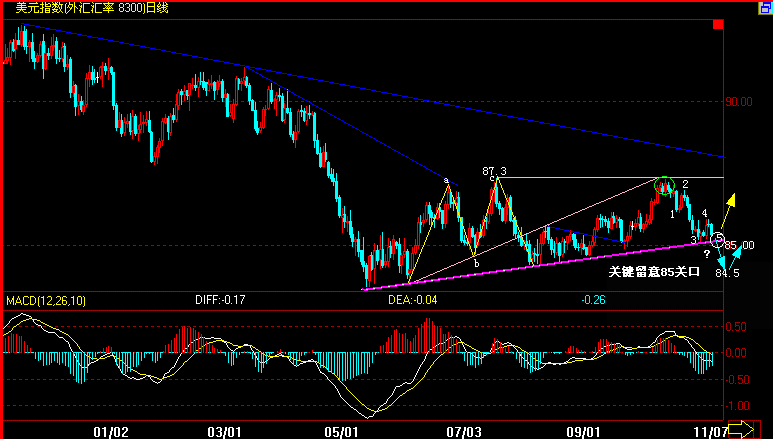Click the 0.50 MACD axis label
This screenshot has height=439, width=773.
tap(736, 327)
